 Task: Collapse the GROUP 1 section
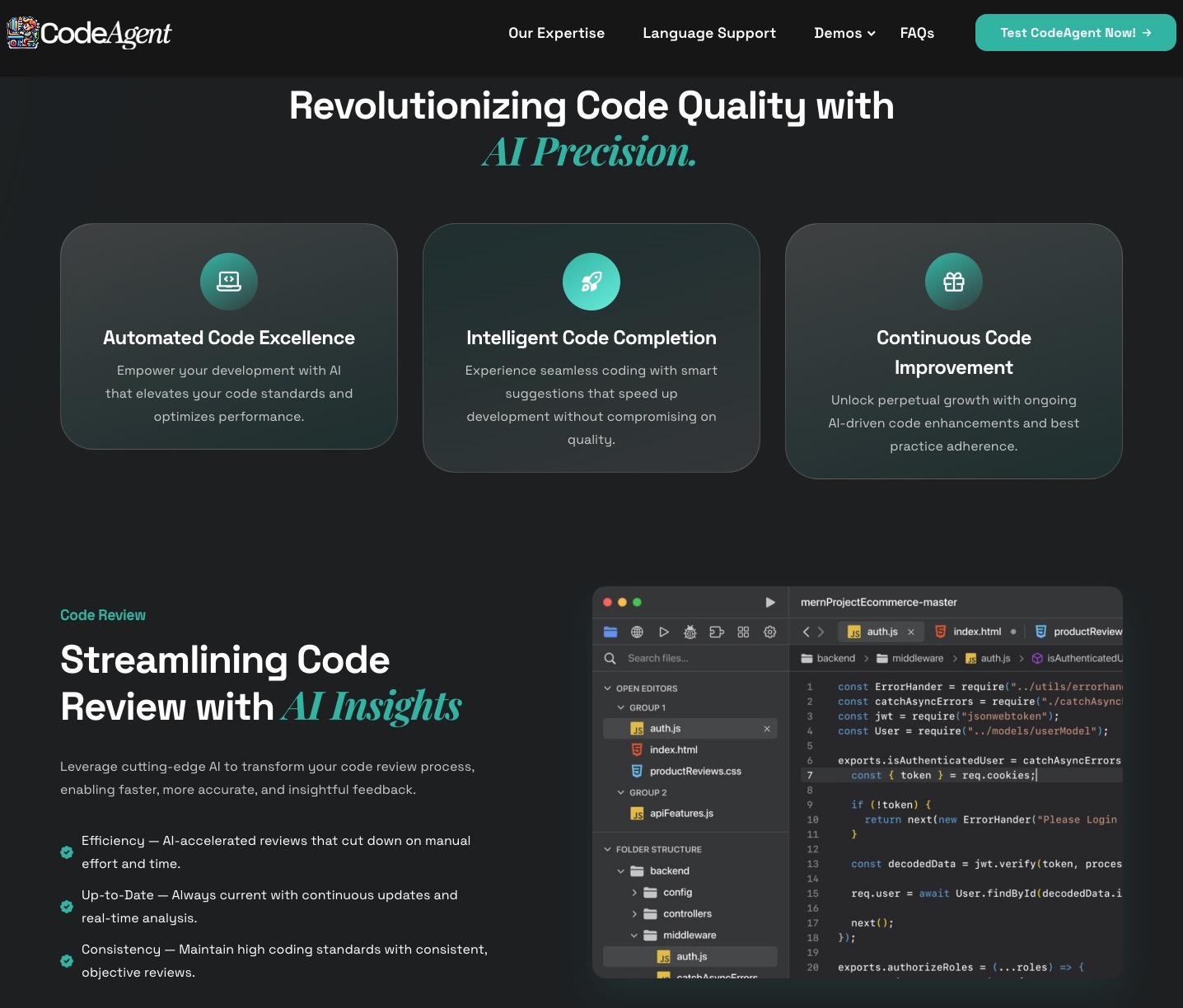point(621,707)
